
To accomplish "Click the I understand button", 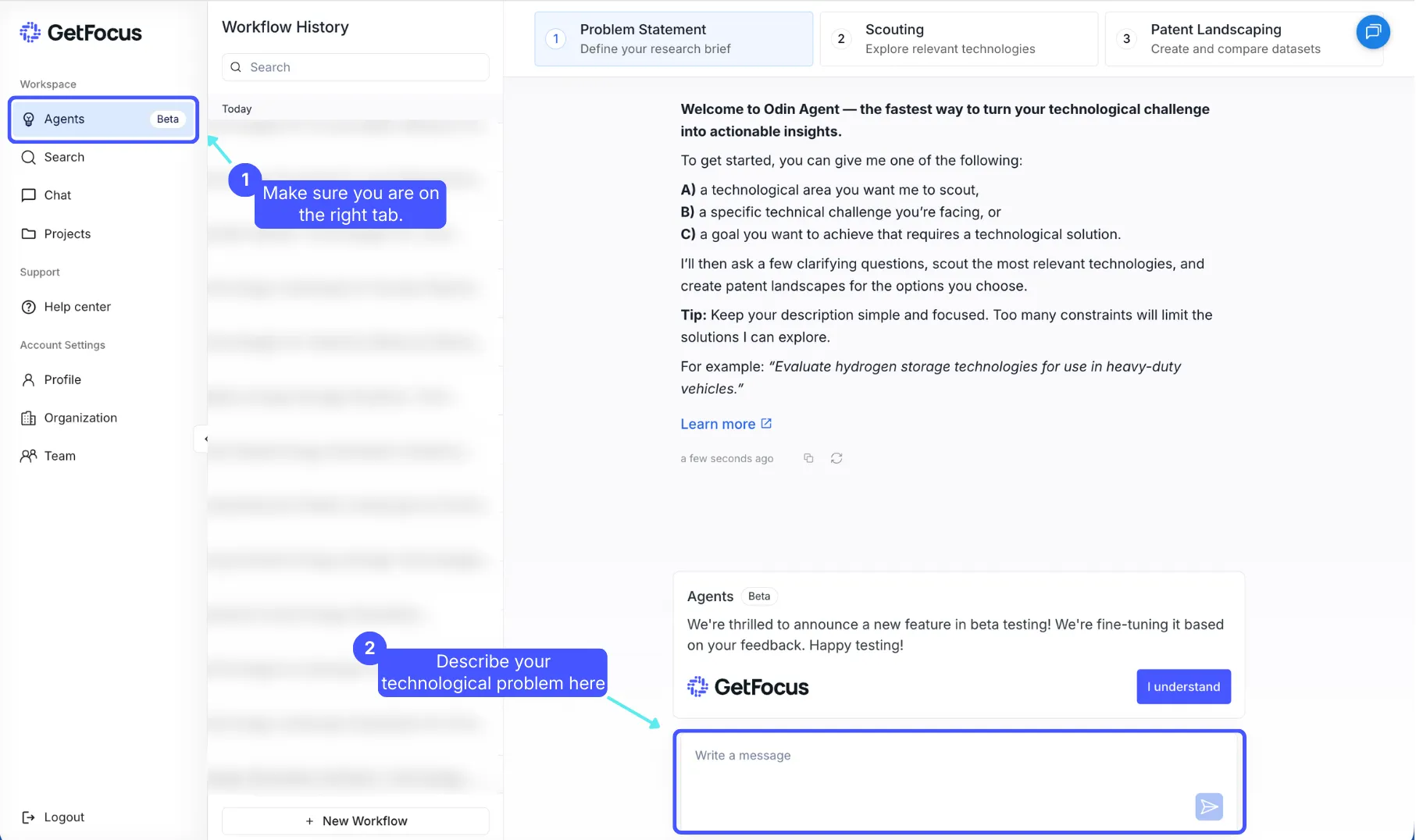I will pos(1183,687).
